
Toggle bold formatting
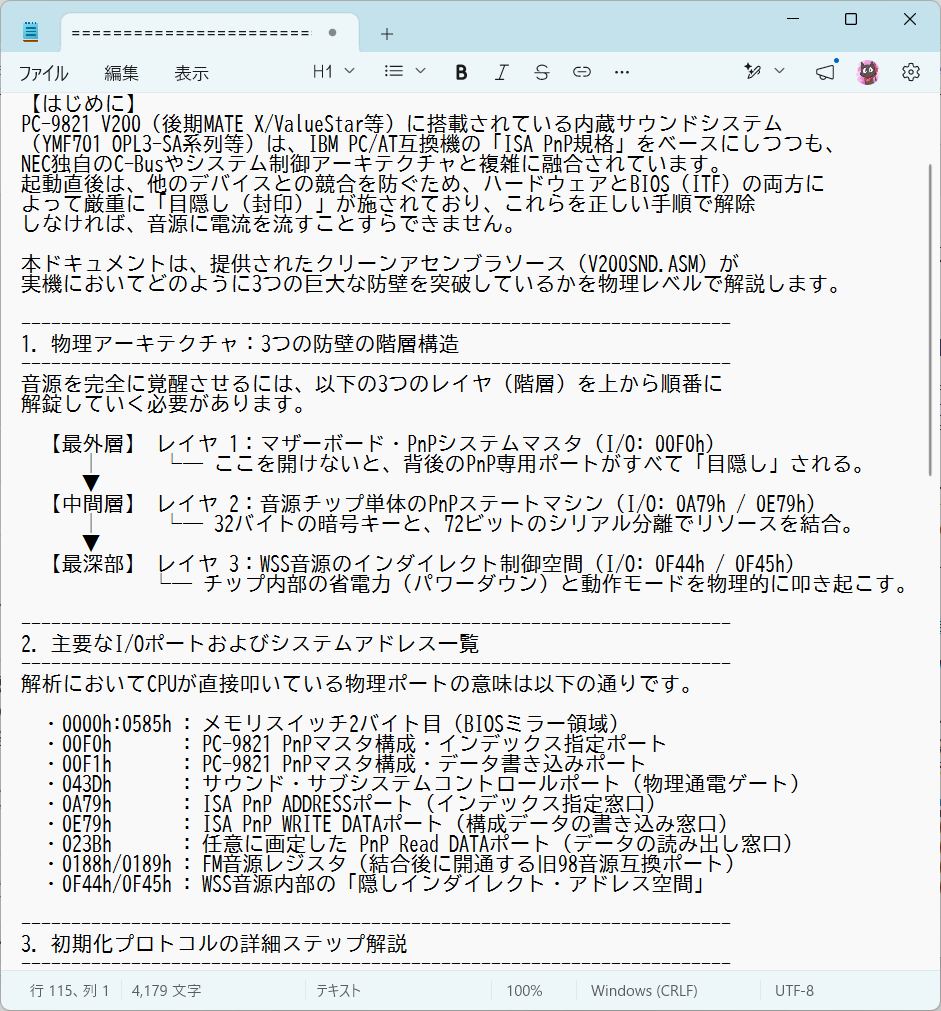tap(461, 72)
